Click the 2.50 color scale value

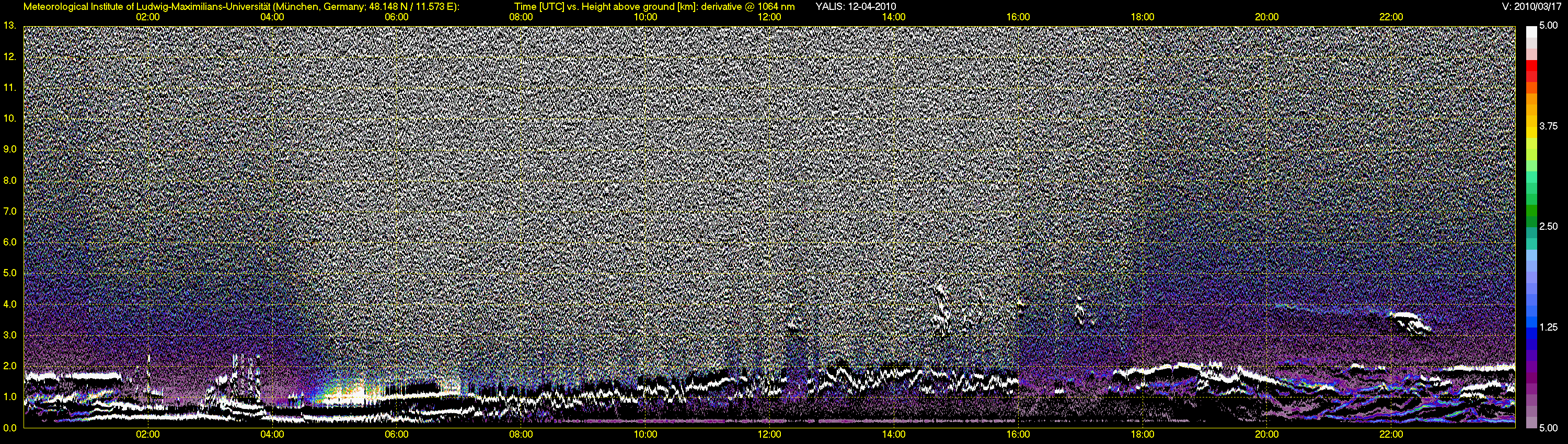(1549, 226)
